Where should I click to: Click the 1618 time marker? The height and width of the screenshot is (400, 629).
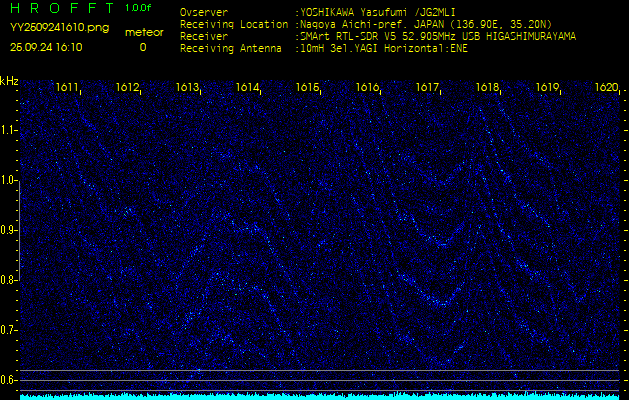click(x=488, y=88)
